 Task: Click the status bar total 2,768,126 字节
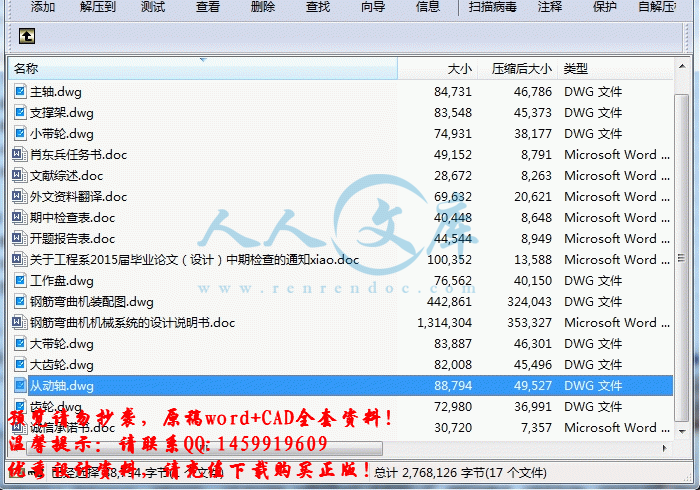[x=460, y=473]
